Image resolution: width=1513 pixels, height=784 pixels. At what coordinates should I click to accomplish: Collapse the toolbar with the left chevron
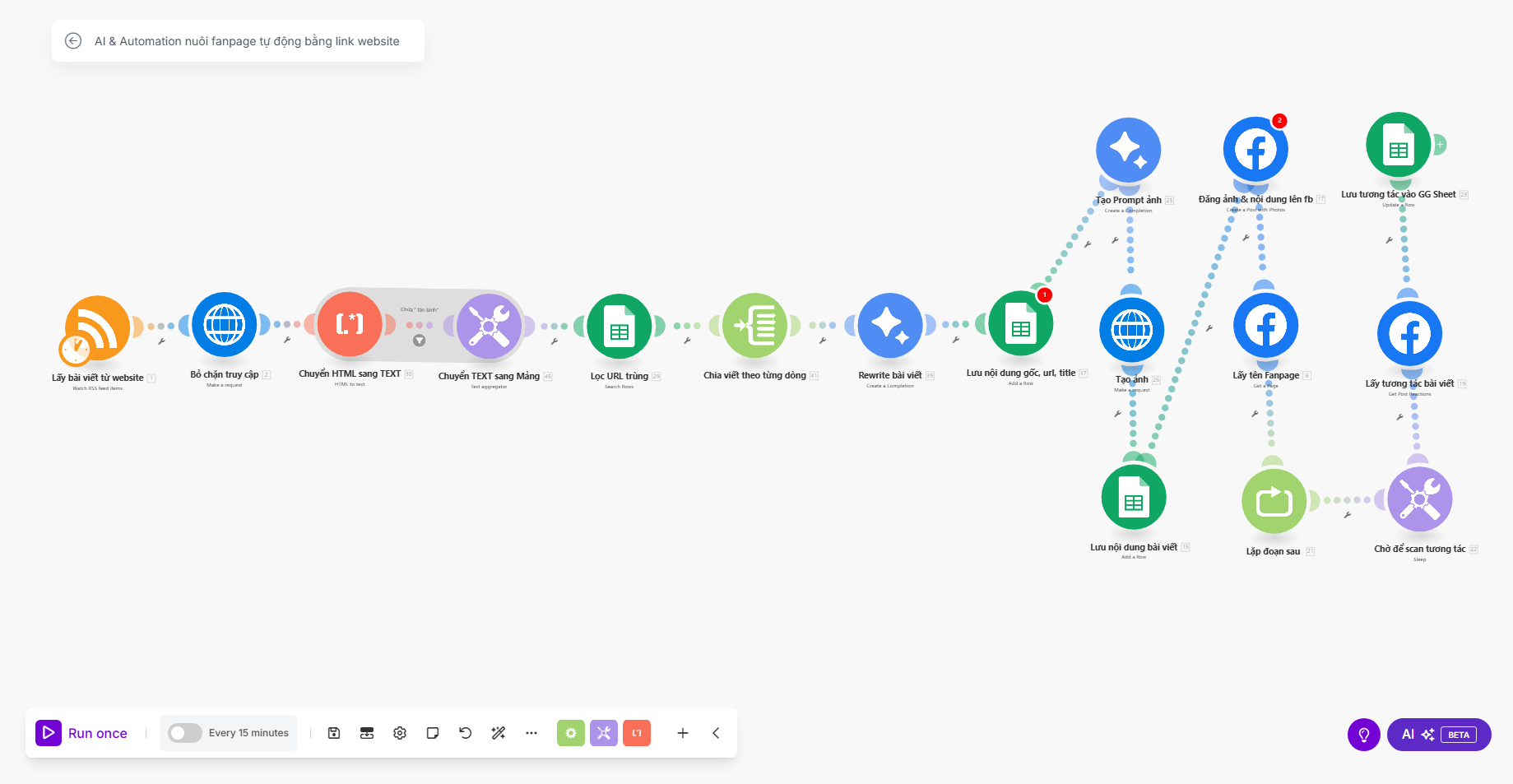(716, 733)
